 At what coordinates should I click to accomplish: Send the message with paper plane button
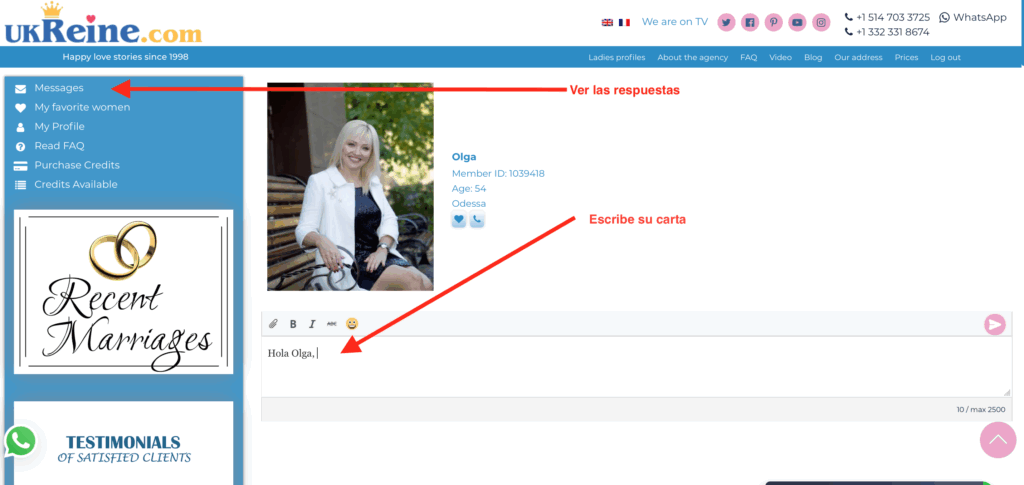(x=995, y=324)
